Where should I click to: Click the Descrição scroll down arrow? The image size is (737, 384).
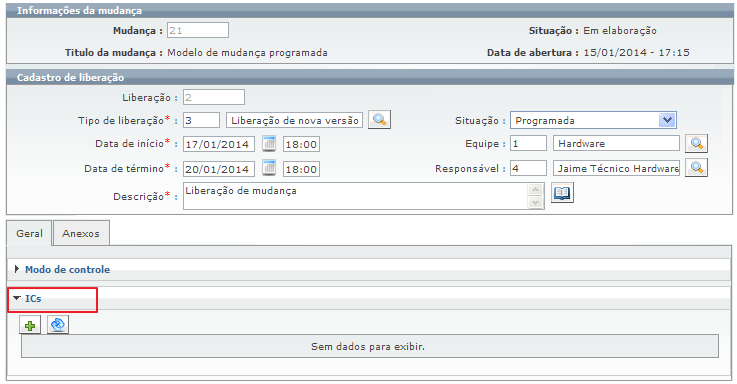point(536,203)
